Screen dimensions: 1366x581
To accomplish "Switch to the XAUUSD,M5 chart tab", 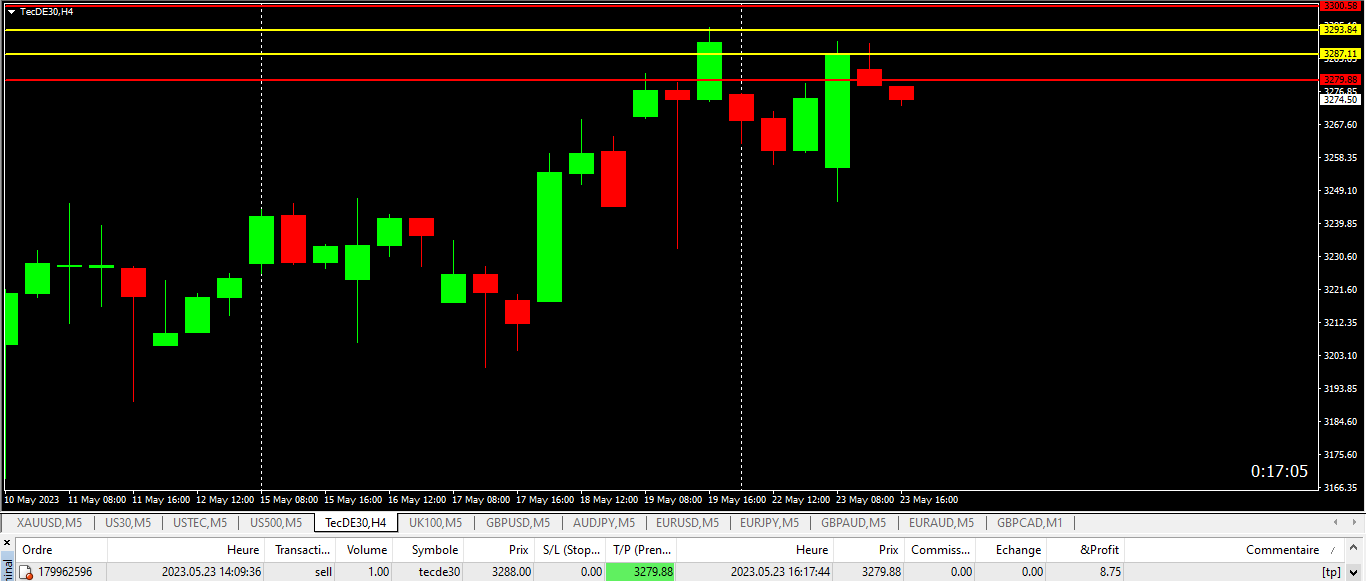I will (48, 523).
